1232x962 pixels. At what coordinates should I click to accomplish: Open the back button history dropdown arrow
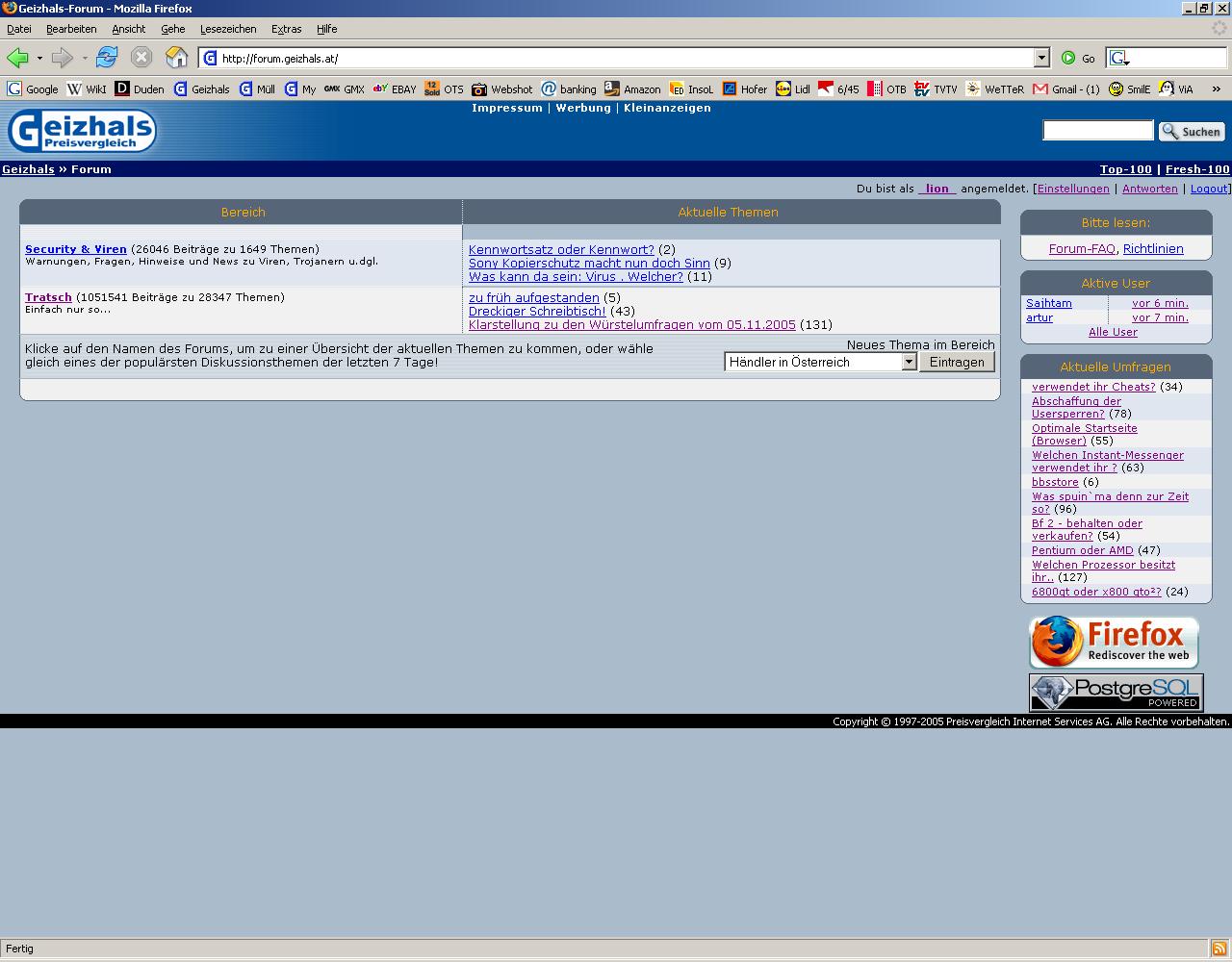coord(39,59)
